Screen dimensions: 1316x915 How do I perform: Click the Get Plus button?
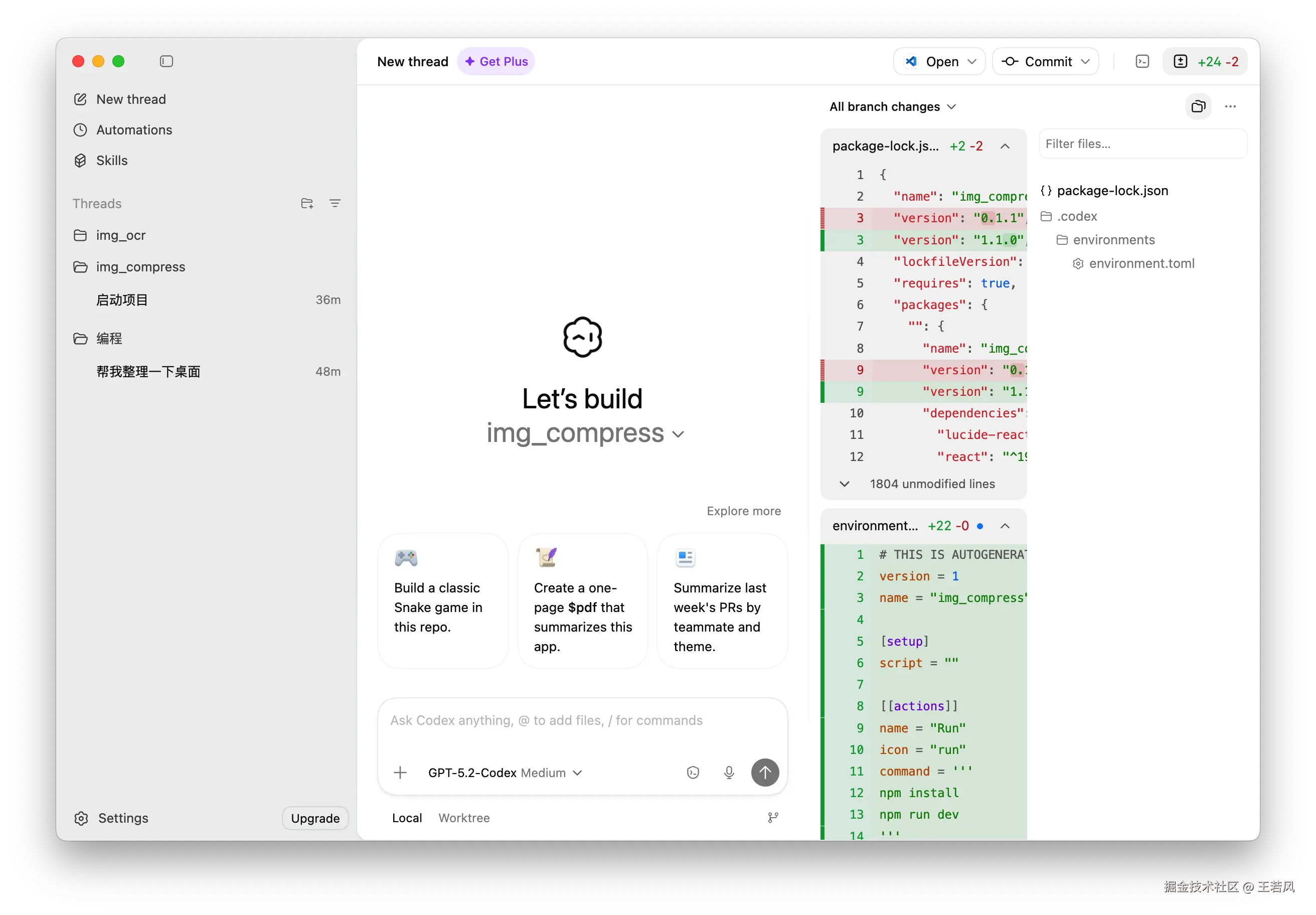pyautogui.click(x=496, y=61)
